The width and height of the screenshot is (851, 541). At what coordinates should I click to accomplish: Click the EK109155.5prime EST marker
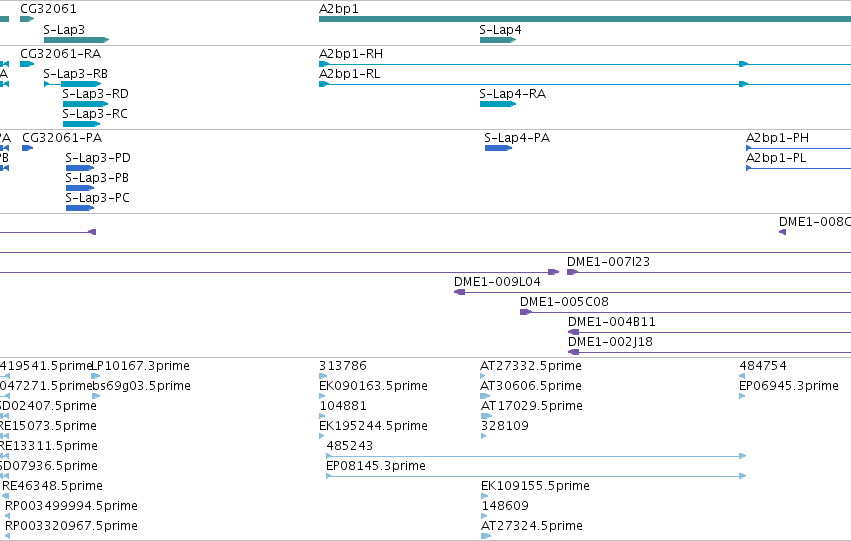click(484, 496)
